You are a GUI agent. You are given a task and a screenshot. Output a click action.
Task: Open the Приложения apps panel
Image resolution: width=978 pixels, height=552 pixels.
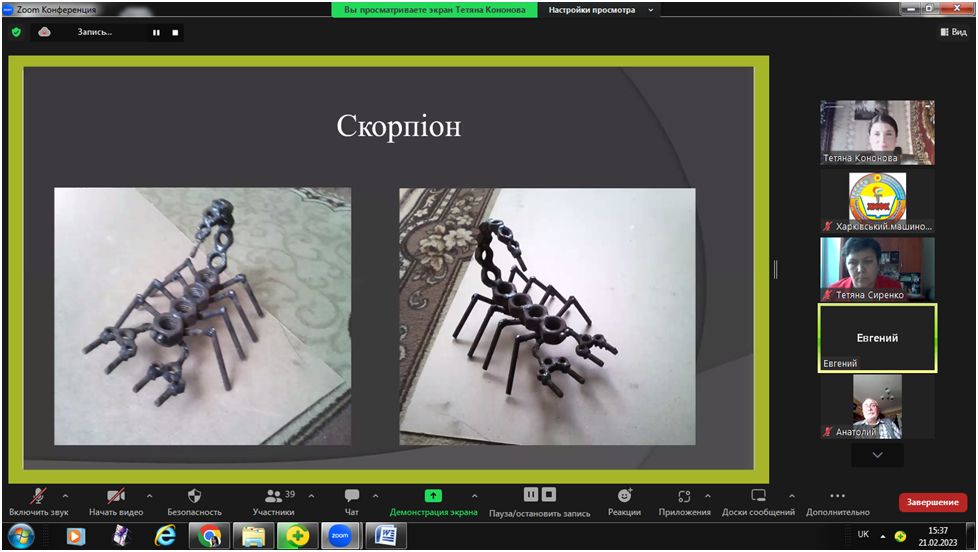coord(684,501)
